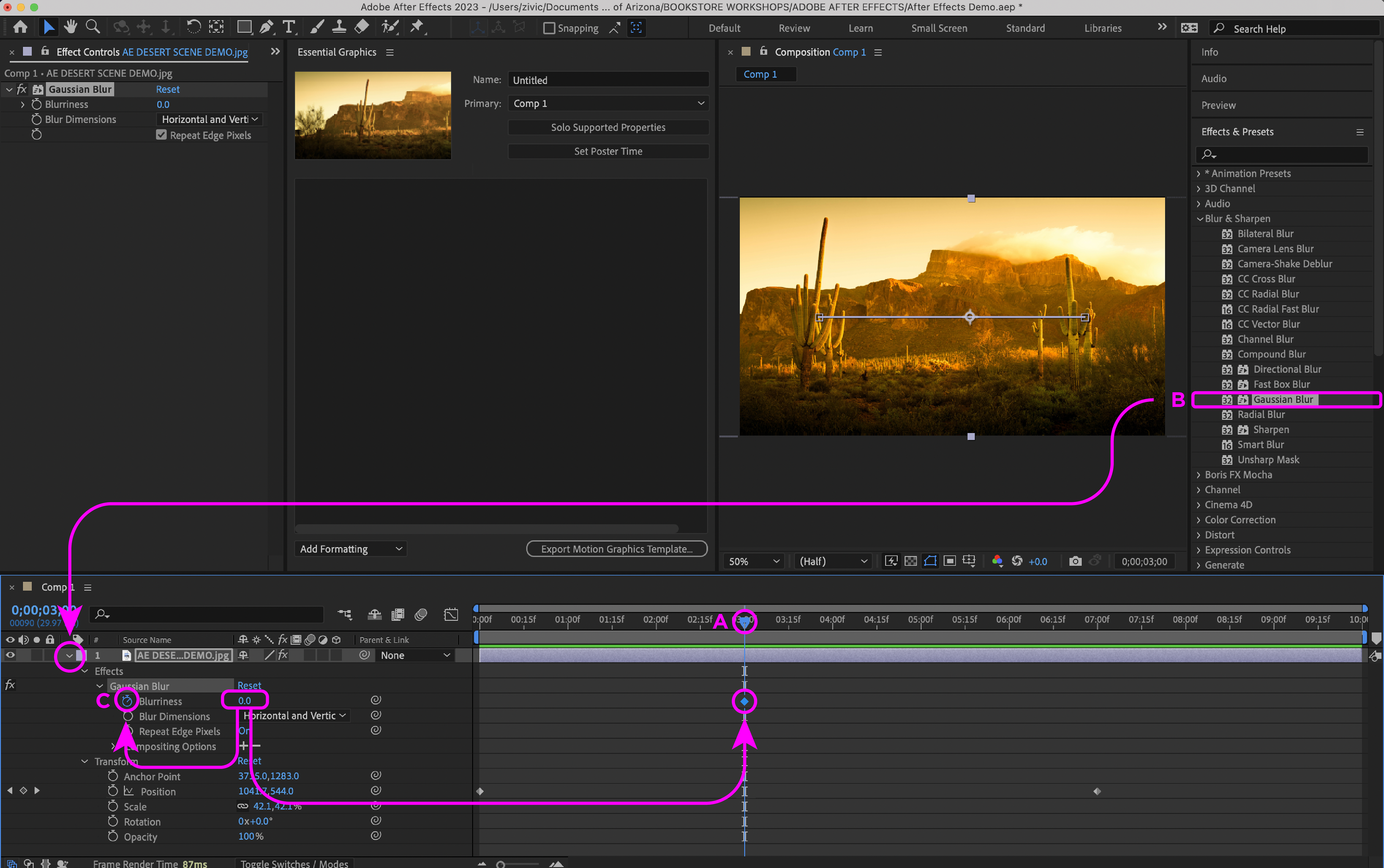This screenshot has width=1384, height=868.
Task: Select the Zoom magnifier tool
Action: pyautogui.click(x=92, y=27)
